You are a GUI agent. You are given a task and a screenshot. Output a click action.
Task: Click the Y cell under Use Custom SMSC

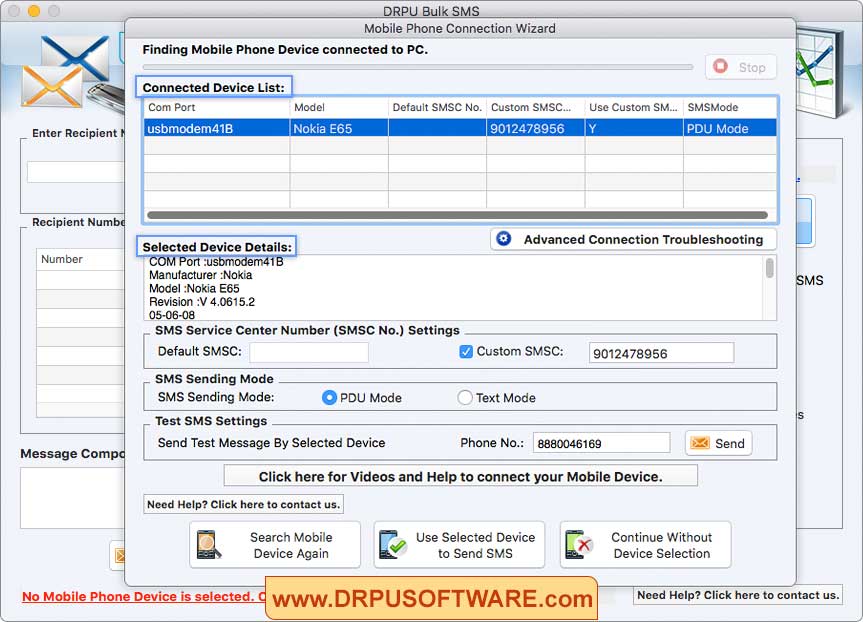(x=634, y=128)
